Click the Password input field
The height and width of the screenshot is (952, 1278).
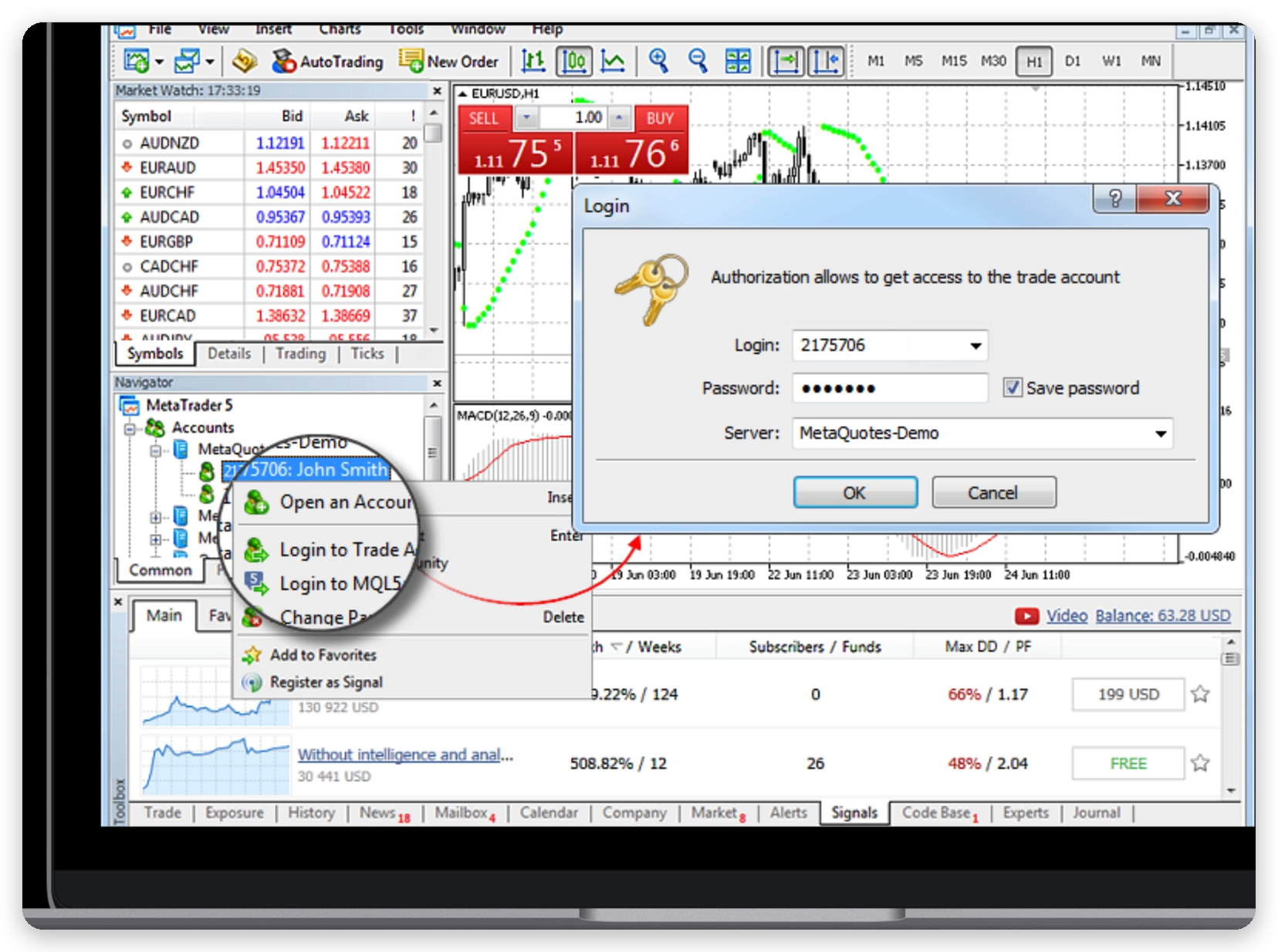click(889, 388)
